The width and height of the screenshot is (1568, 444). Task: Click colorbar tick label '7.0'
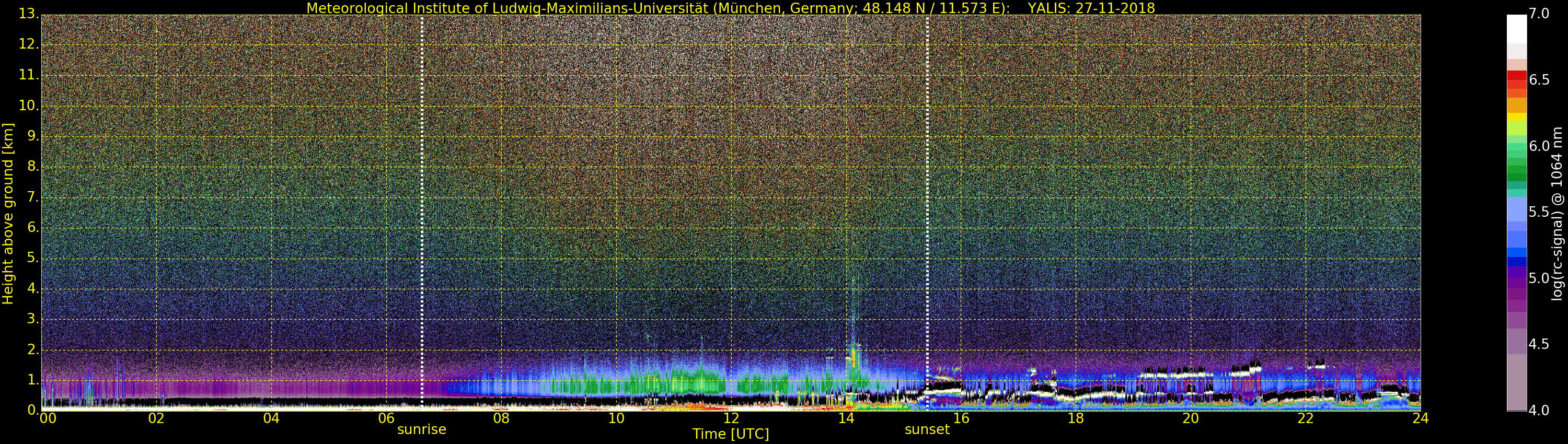tap(1539, 14)
